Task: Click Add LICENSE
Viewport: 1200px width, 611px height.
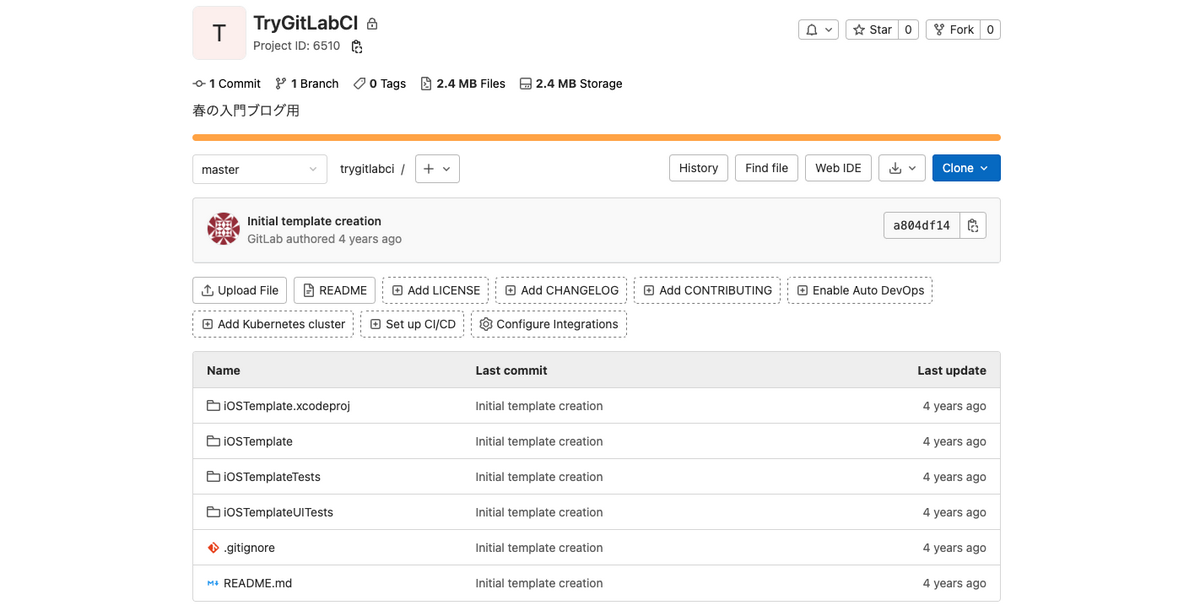Action: [436, 290]
